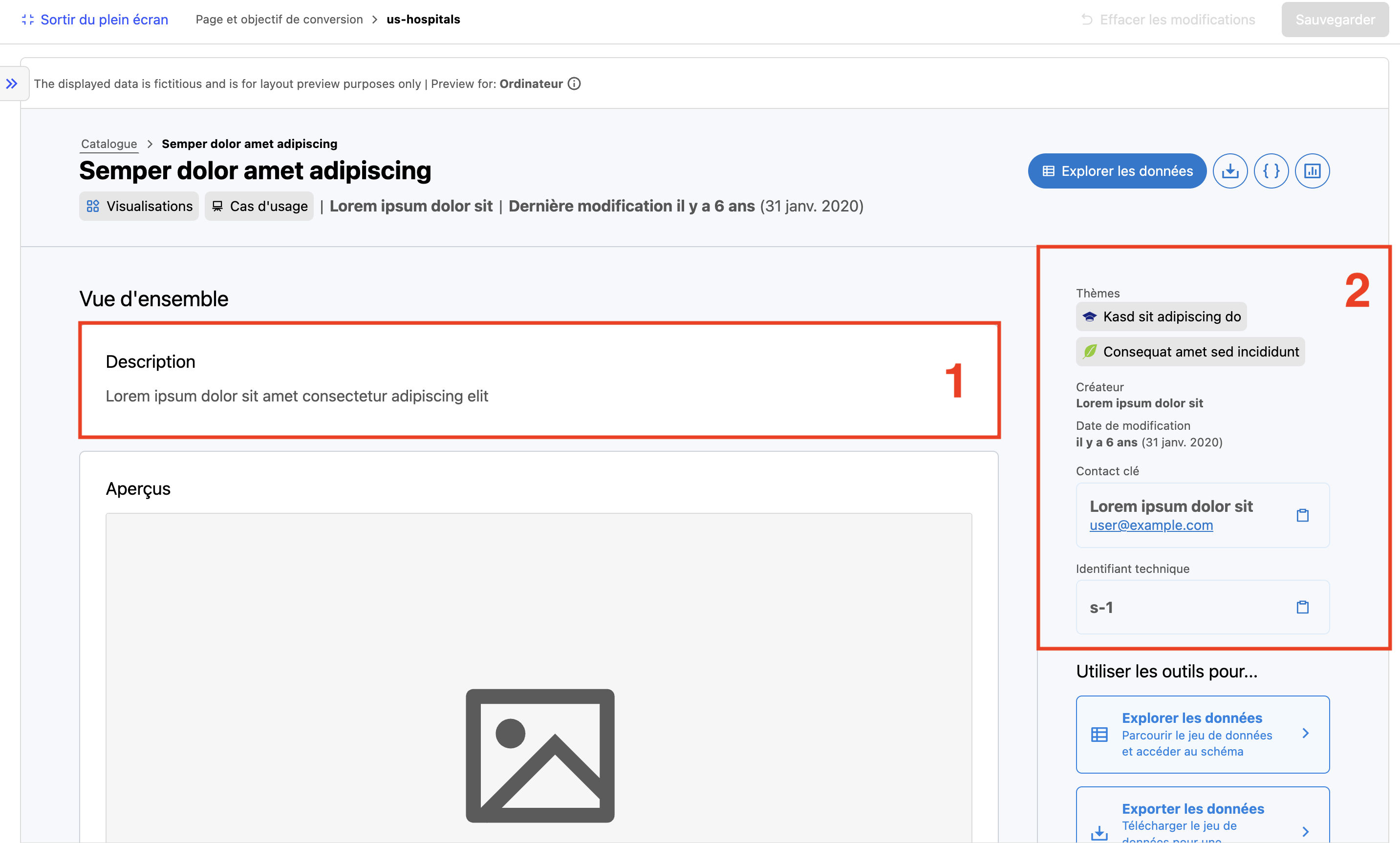The image size is (1400, 843).
Task: Select the Kasd sit adipiscing do theme
Action: point(1161,316)
